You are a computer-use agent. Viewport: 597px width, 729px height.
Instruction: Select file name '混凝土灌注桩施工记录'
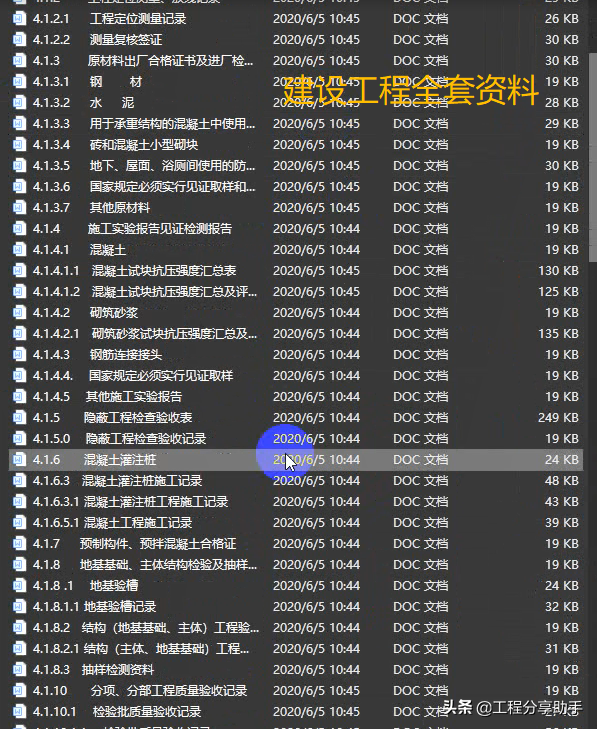[x=142, y=481]
